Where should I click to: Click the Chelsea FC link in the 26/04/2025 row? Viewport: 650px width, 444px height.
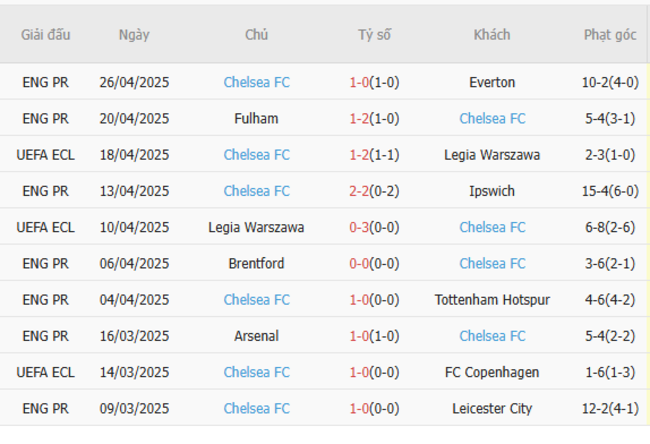[x=257, y=83]
